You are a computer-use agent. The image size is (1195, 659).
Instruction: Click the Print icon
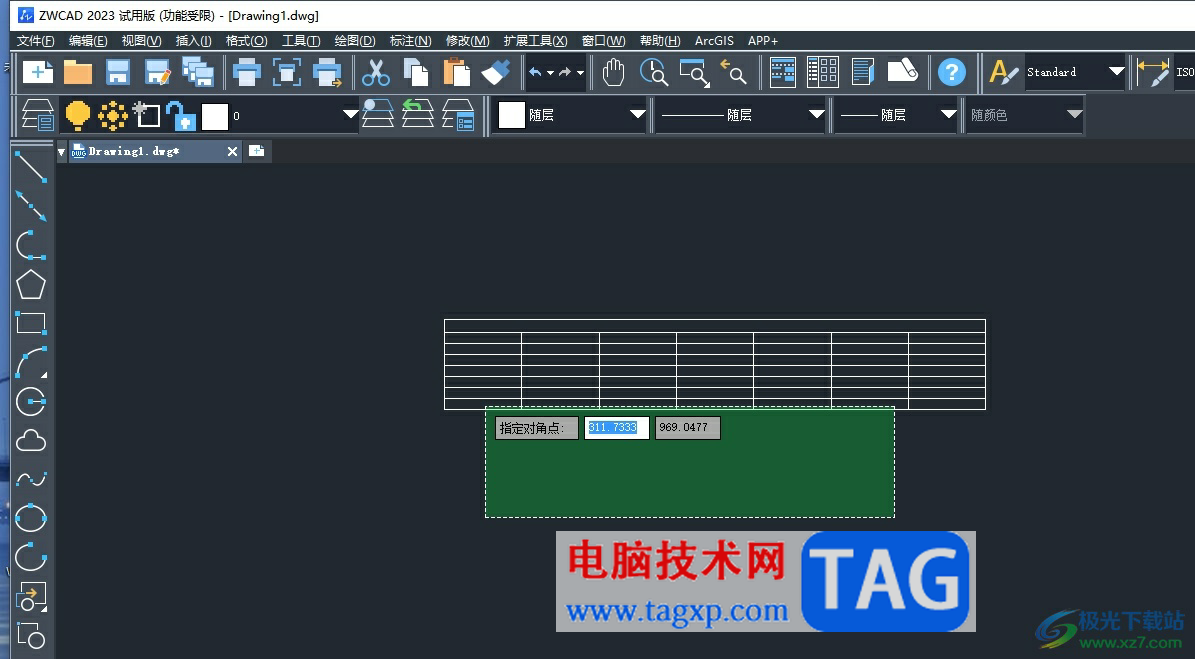[246, 72]
